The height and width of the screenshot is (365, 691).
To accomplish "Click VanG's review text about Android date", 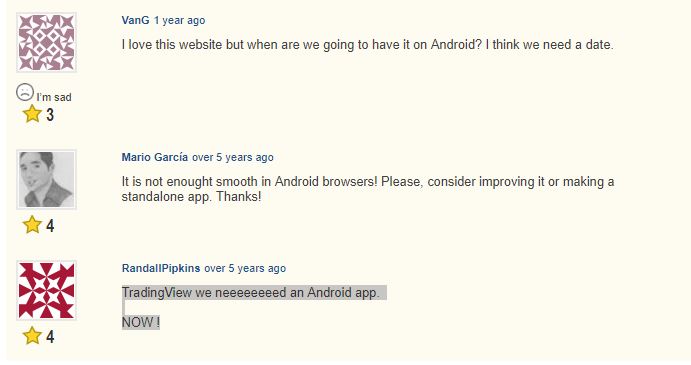I will 367,45.
